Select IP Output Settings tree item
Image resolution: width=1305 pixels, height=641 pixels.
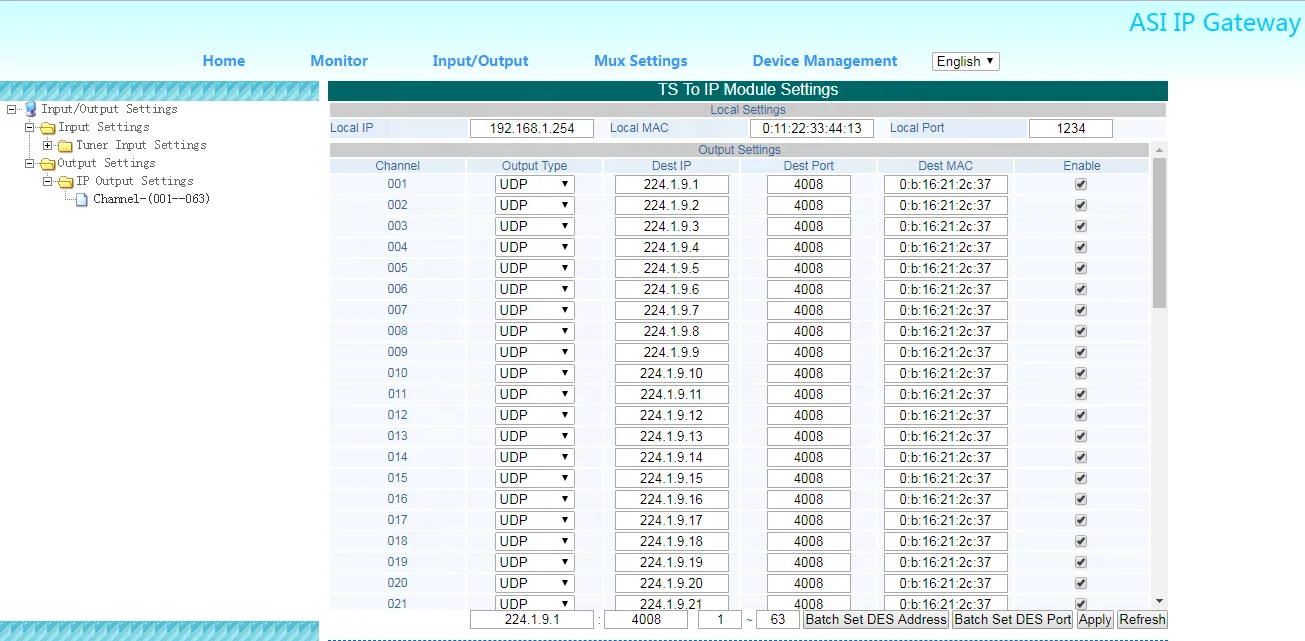pyautogui.click(x=135, y=181)
